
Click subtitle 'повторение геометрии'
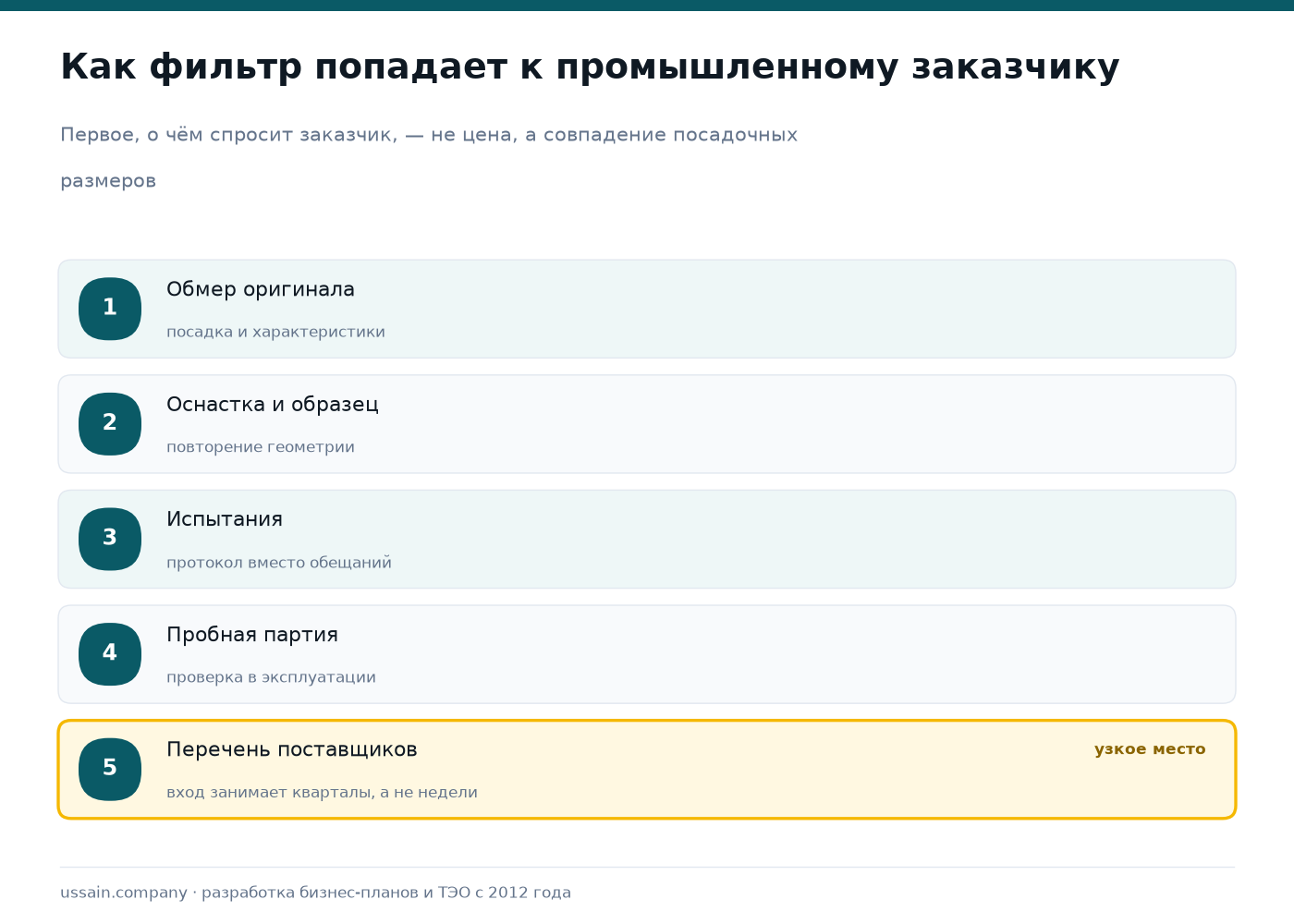click(x=261, y=447)
